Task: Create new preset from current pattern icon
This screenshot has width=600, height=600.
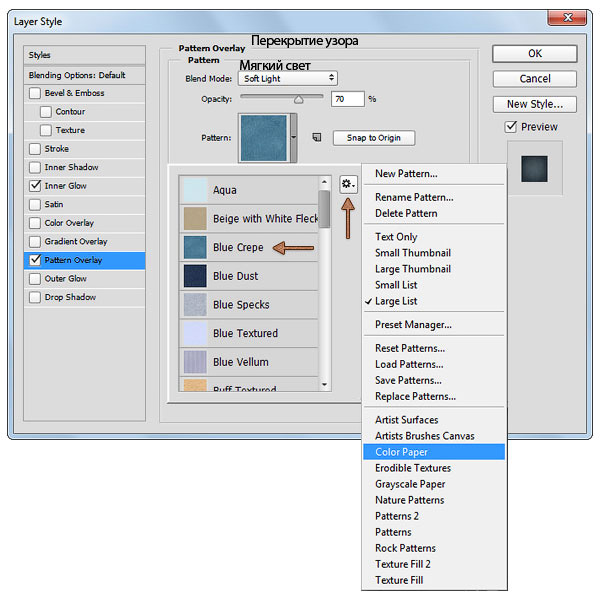Action: tap(316, 137)
